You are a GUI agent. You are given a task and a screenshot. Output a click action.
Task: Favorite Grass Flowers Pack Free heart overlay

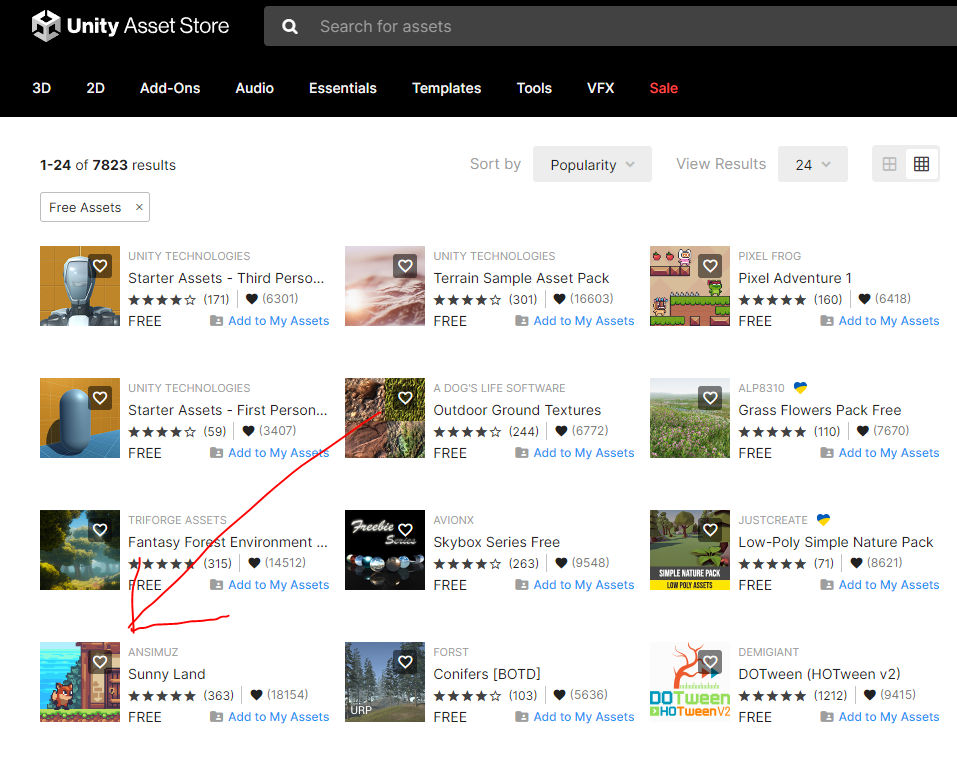710,398
